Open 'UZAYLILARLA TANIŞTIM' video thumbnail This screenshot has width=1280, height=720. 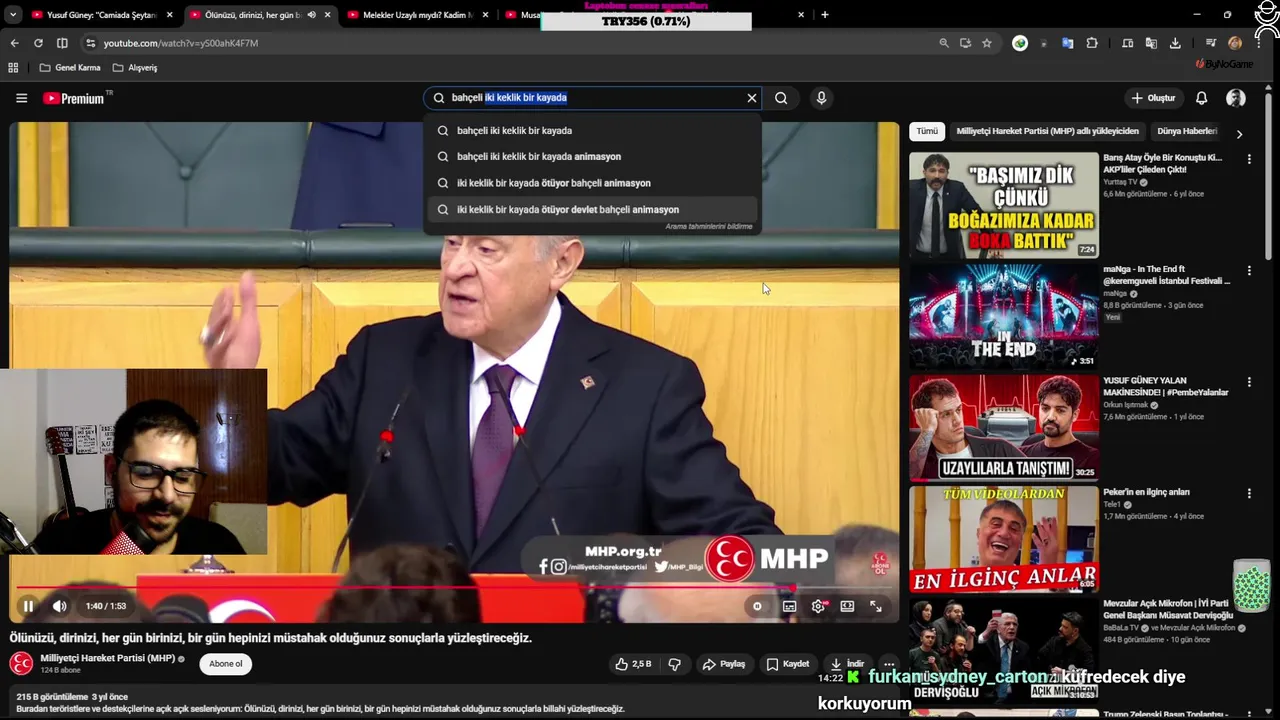pyautogui.click(x=1003, y=428)
